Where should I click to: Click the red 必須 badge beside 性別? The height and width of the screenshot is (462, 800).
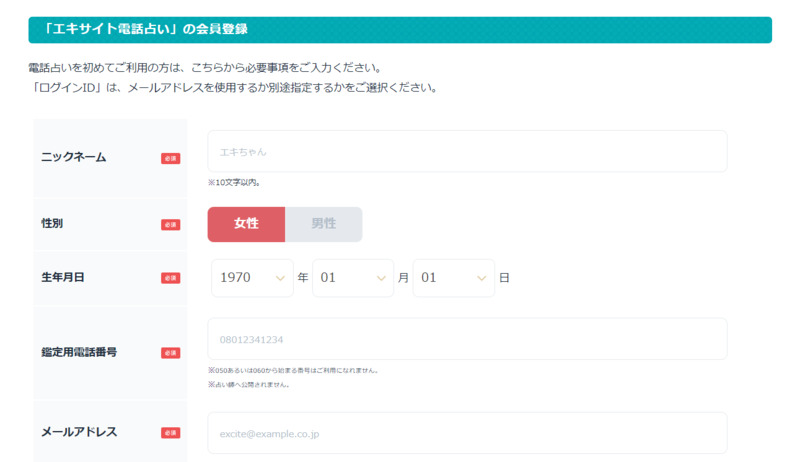coord(170,225)
